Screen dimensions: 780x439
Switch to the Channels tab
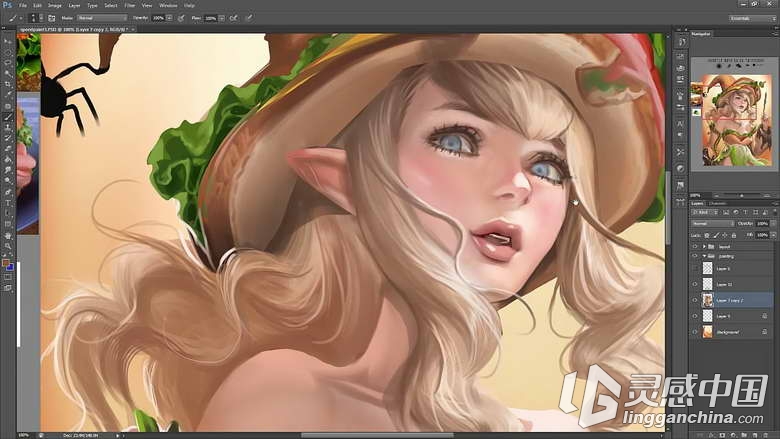717,203
